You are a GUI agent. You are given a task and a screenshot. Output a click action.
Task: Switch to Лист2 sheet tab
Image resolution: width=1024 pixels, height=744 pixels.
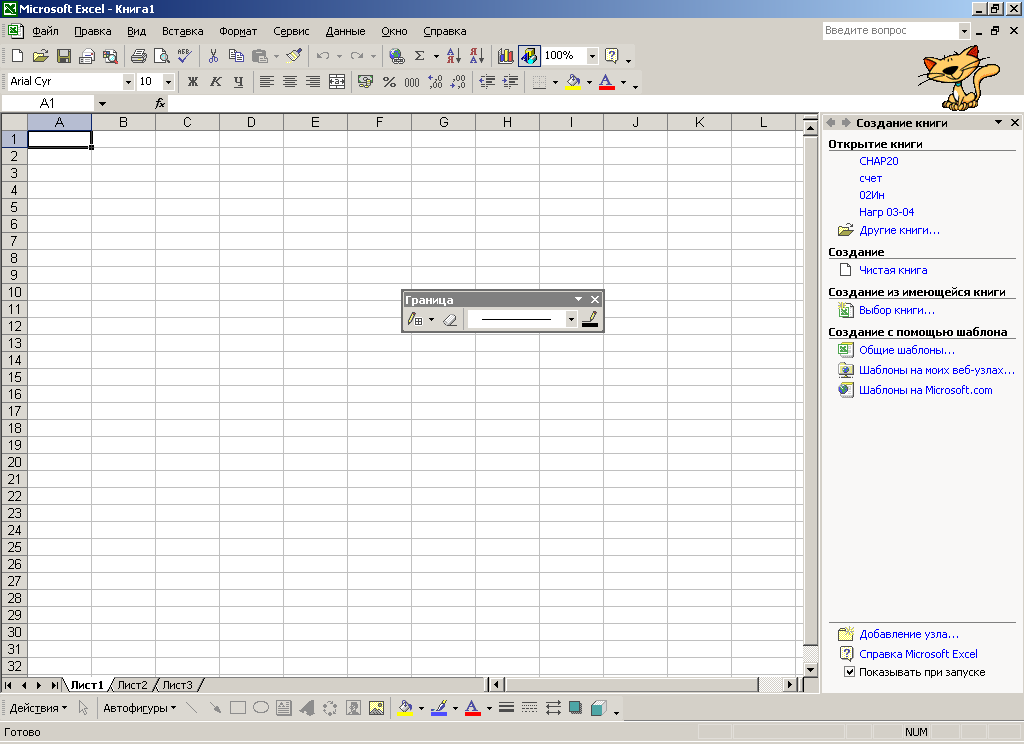133,685
